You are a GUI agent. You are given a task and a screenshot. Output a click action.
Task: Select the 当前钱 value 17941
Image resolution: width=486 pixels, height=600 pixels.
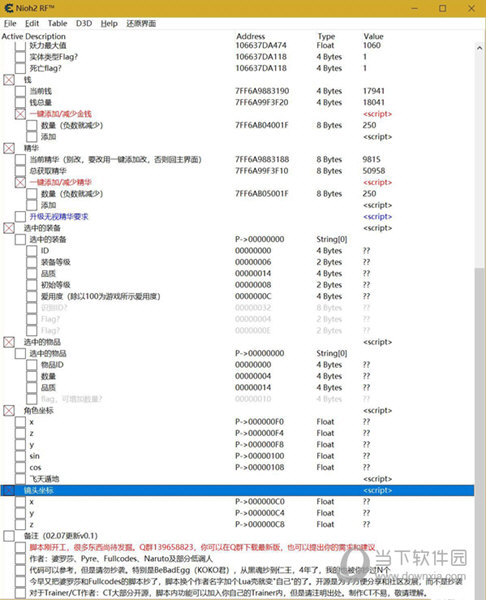point(373,91)
